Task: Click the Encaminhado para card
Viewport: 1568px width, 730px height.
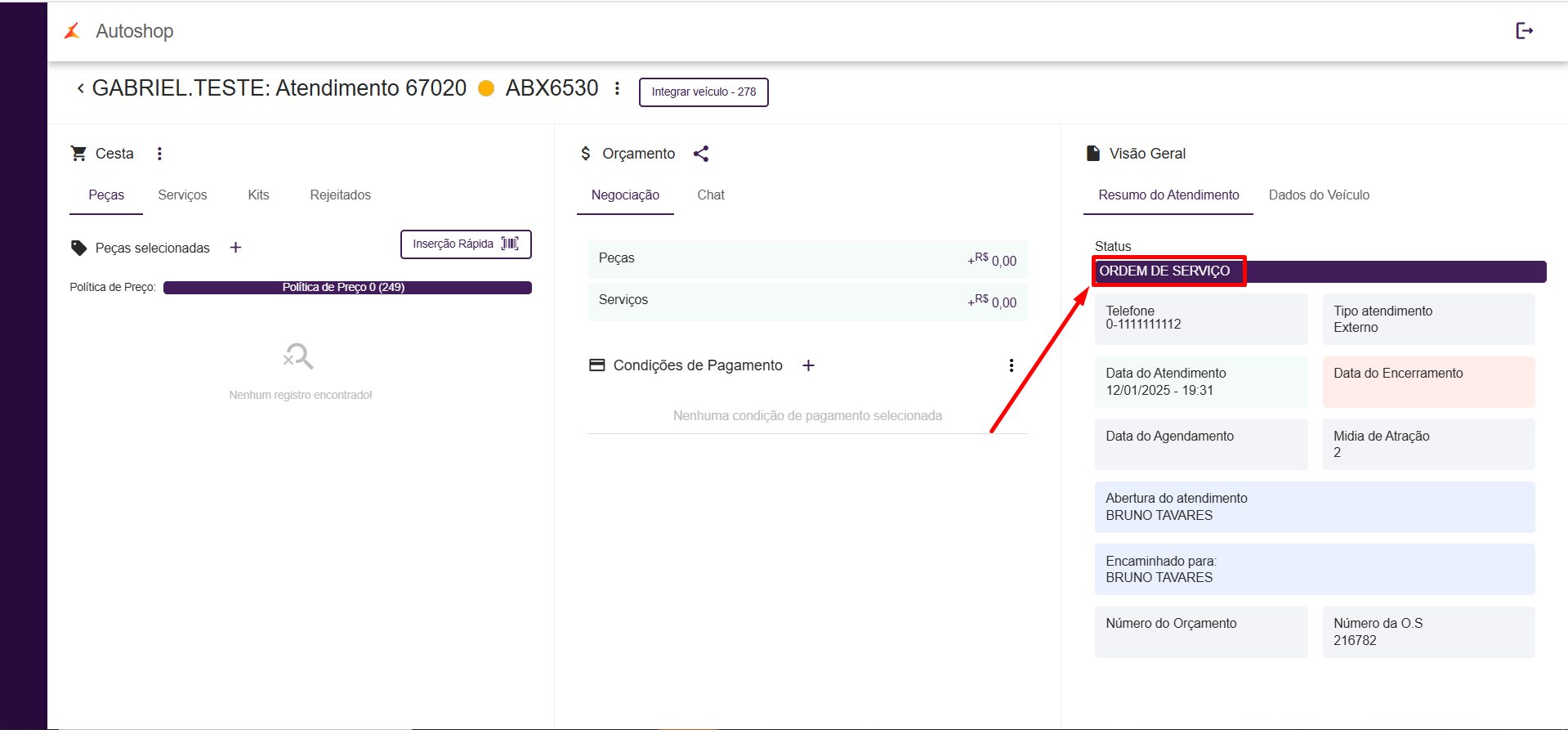Action: pyautogui.click(x=1315, y=569)
